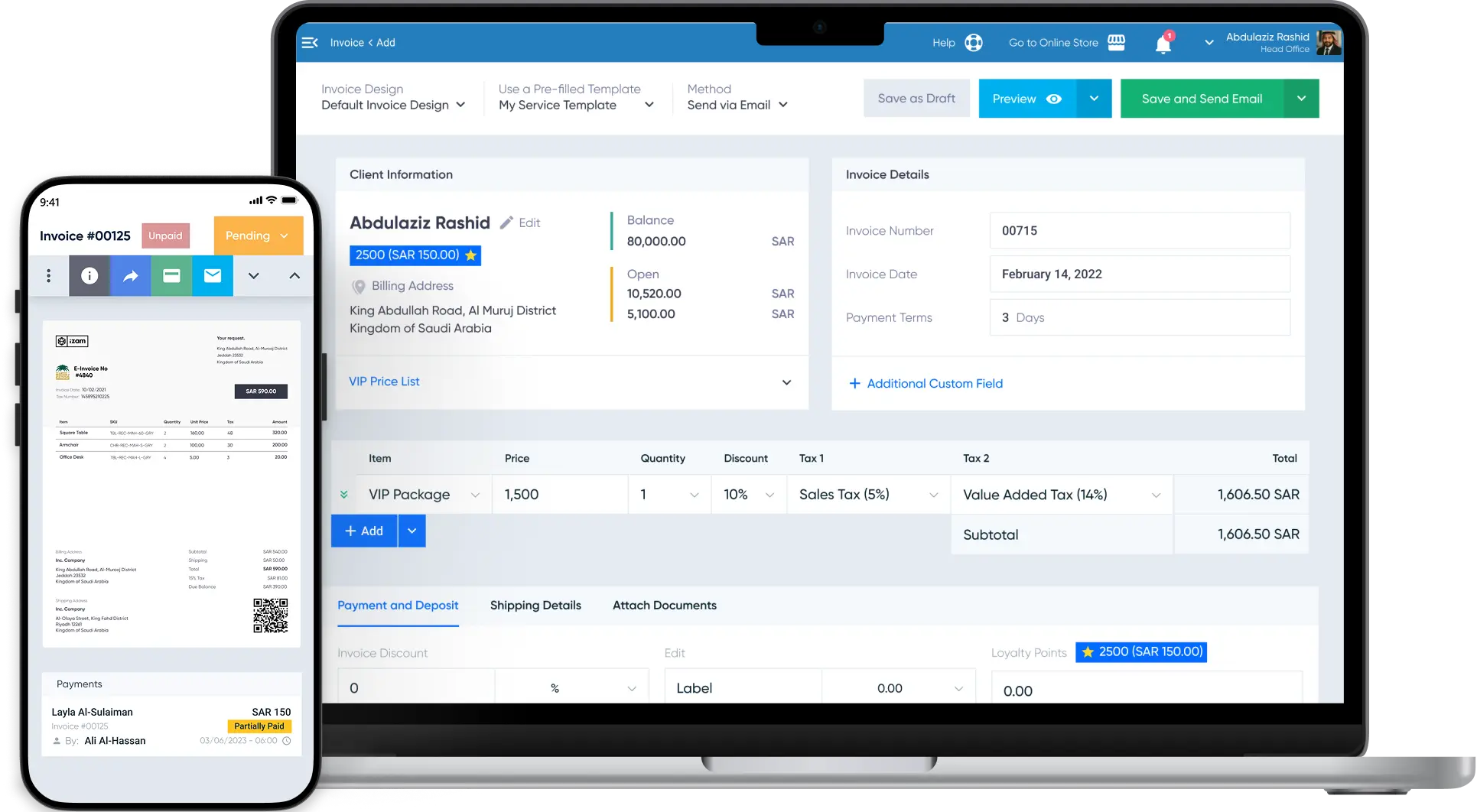1477x812 pixels.
Task: Click the hamburger menu icon beside Invoice
Action: click(310, 43)
